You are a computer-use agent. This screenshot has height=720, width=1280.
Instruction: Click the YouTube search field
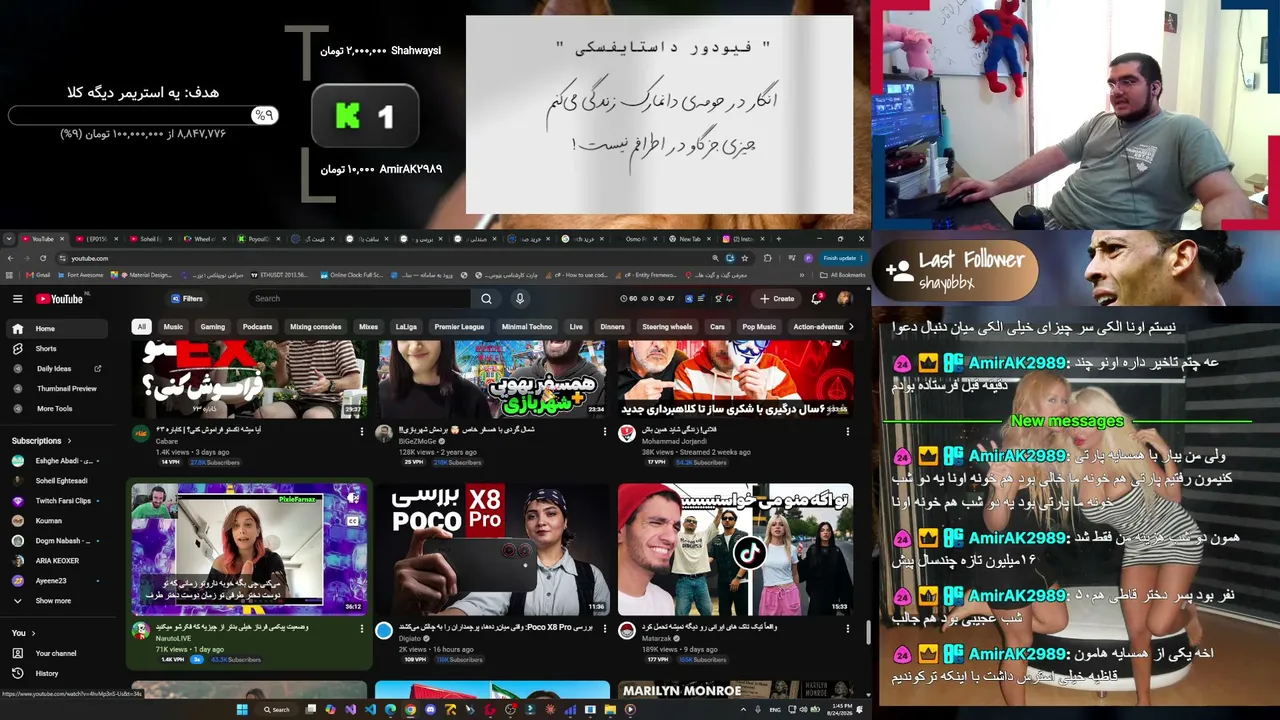(361, 299)
